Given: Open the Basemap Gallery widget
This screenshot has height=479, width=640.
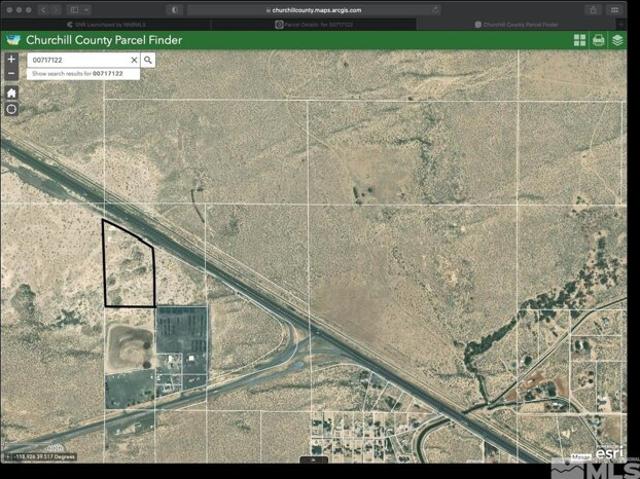Looking at the screenshot, I should 579,40.
